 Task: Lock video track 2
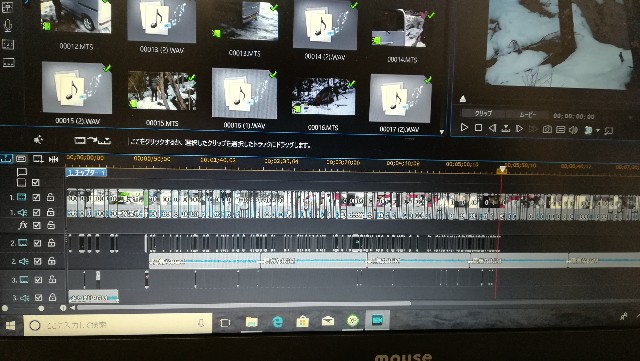coord(51,243)
